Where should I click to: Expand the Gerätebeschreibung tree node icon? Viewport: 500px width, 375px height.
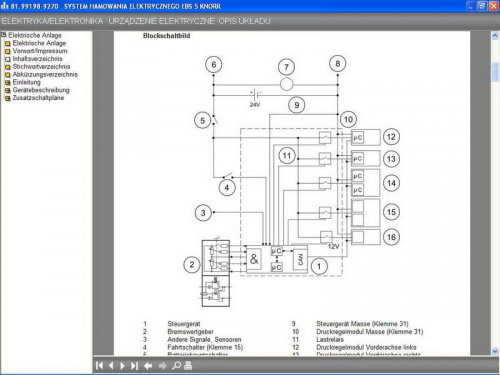pyautogui.click(x=8, y=90)
